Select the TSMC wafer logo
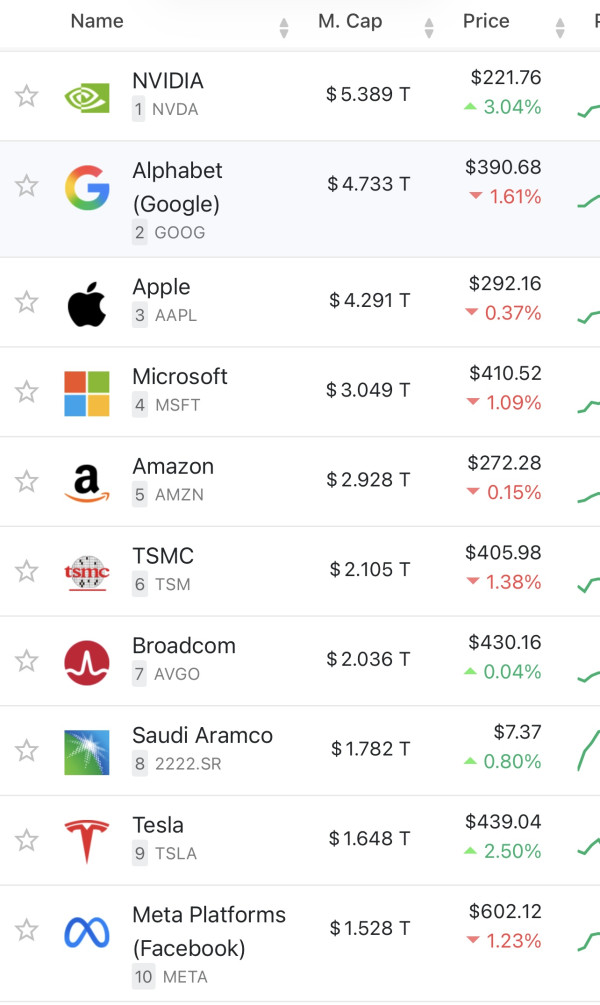The height and width of the screenshot is (1005, 600). click(87, 572)
